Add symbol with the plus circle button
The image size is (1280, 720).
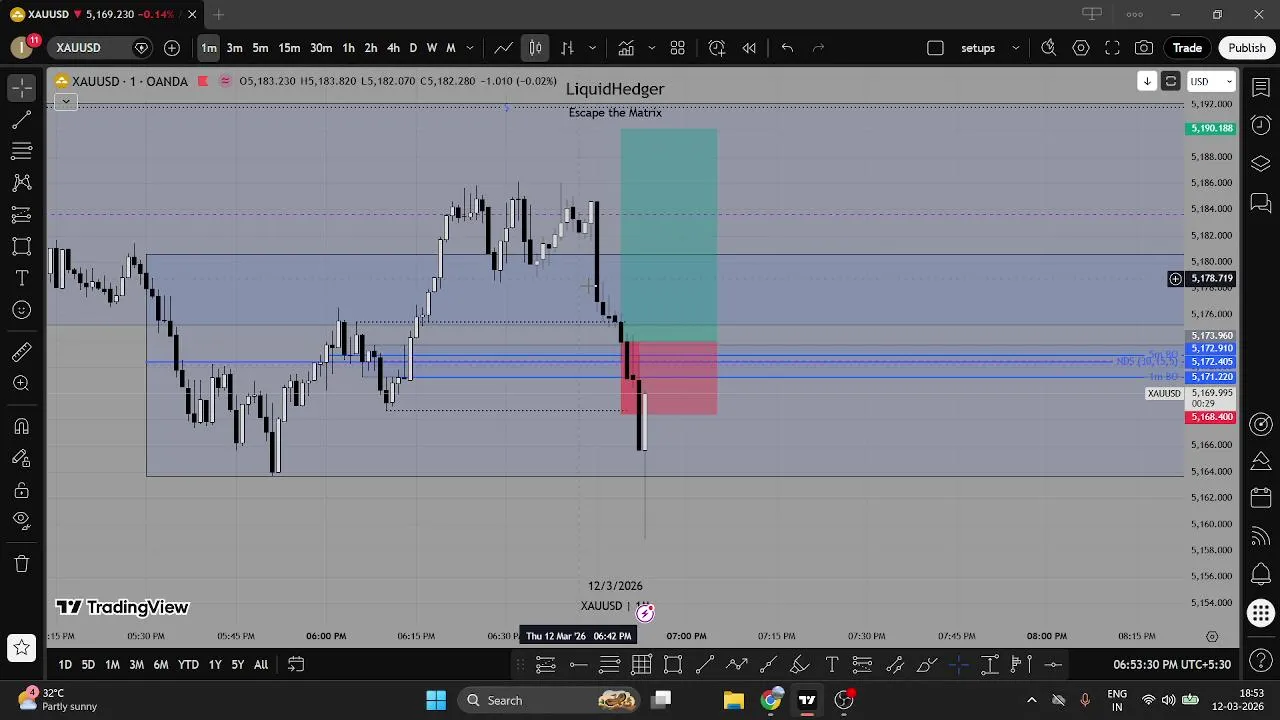[172, 48]
